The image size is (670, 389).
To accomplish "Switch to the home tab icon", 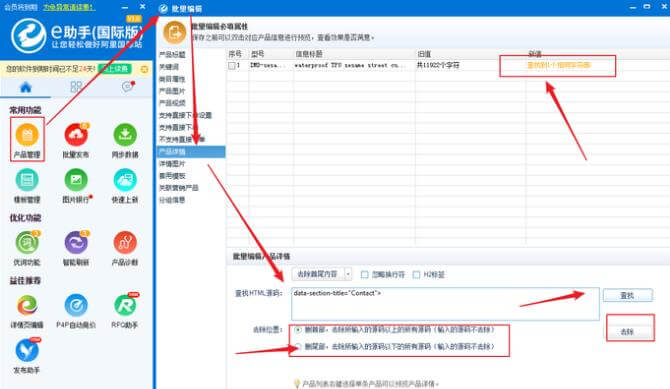I will pyautogui.click(x=26, y=88).
